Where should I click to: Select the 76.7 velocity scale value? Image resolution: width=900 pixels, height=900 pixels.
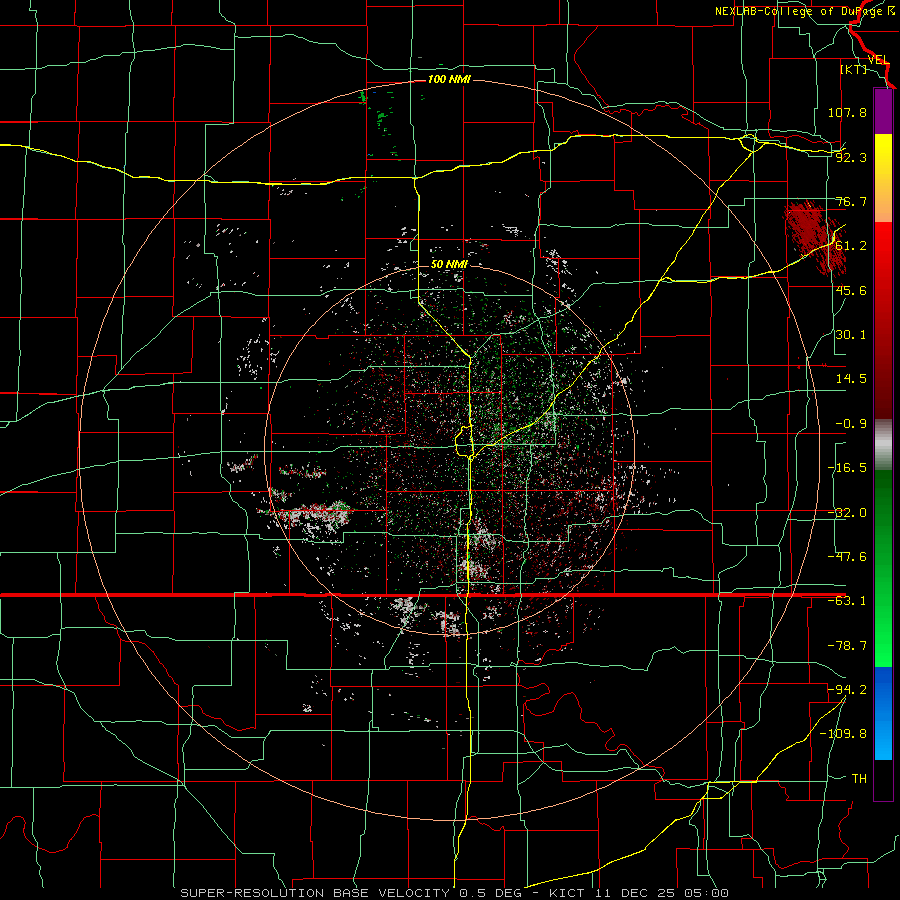coord(851,201)
